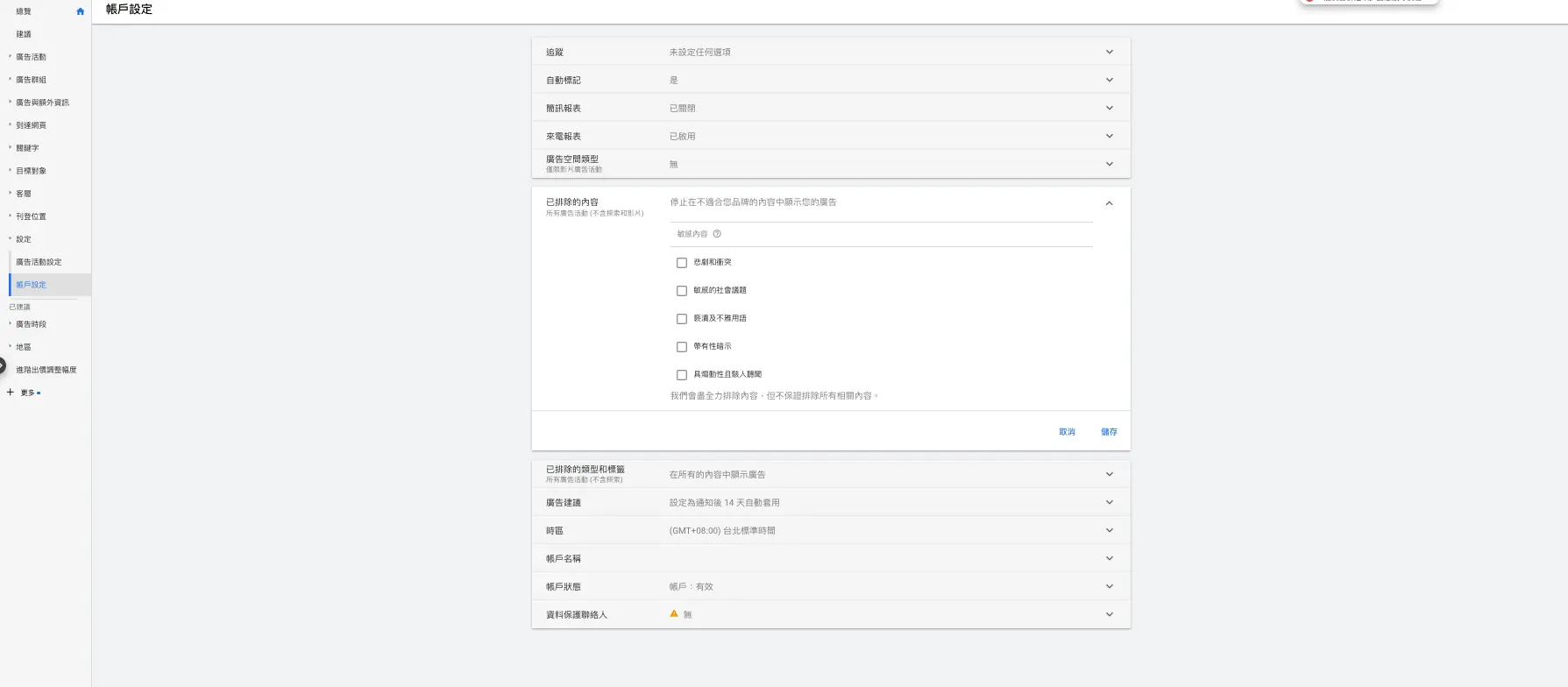The image size is (1568, 687).
Task: Expand the 已排除的類型和標籤 row chevron
Action: click(x=1110, y=475)
